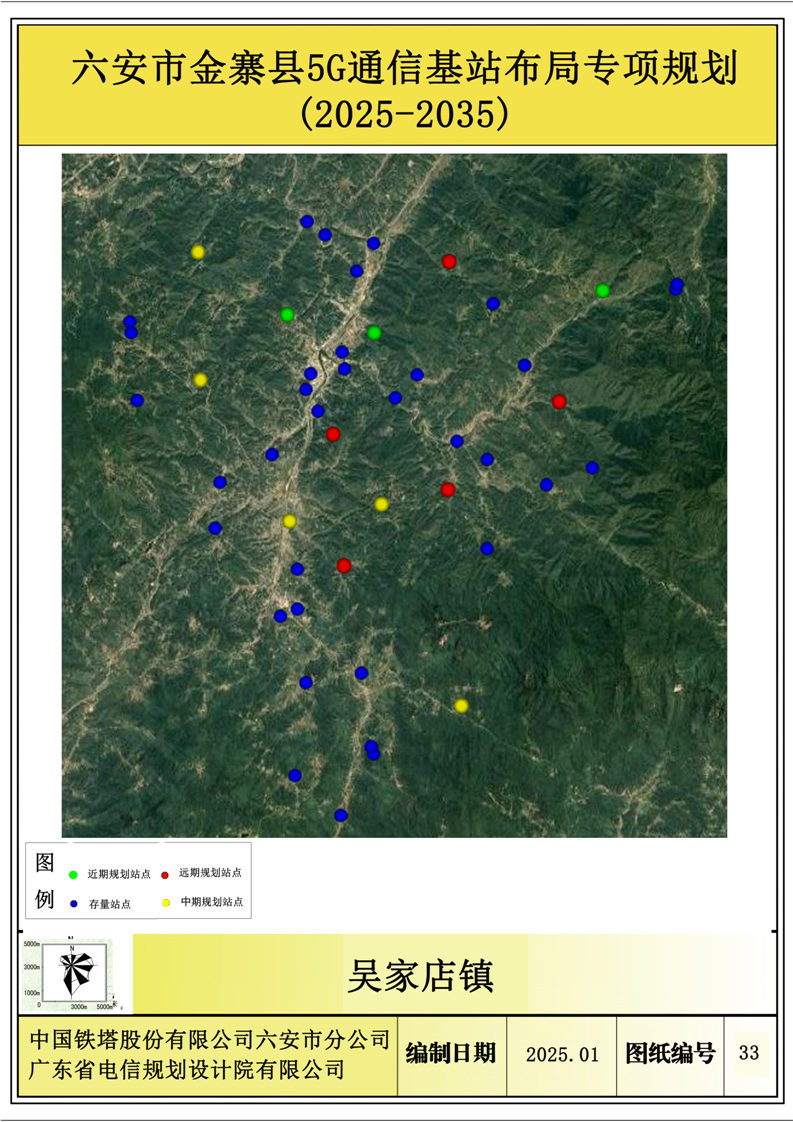Select the northernmost red marker on the map

[449, 262]
